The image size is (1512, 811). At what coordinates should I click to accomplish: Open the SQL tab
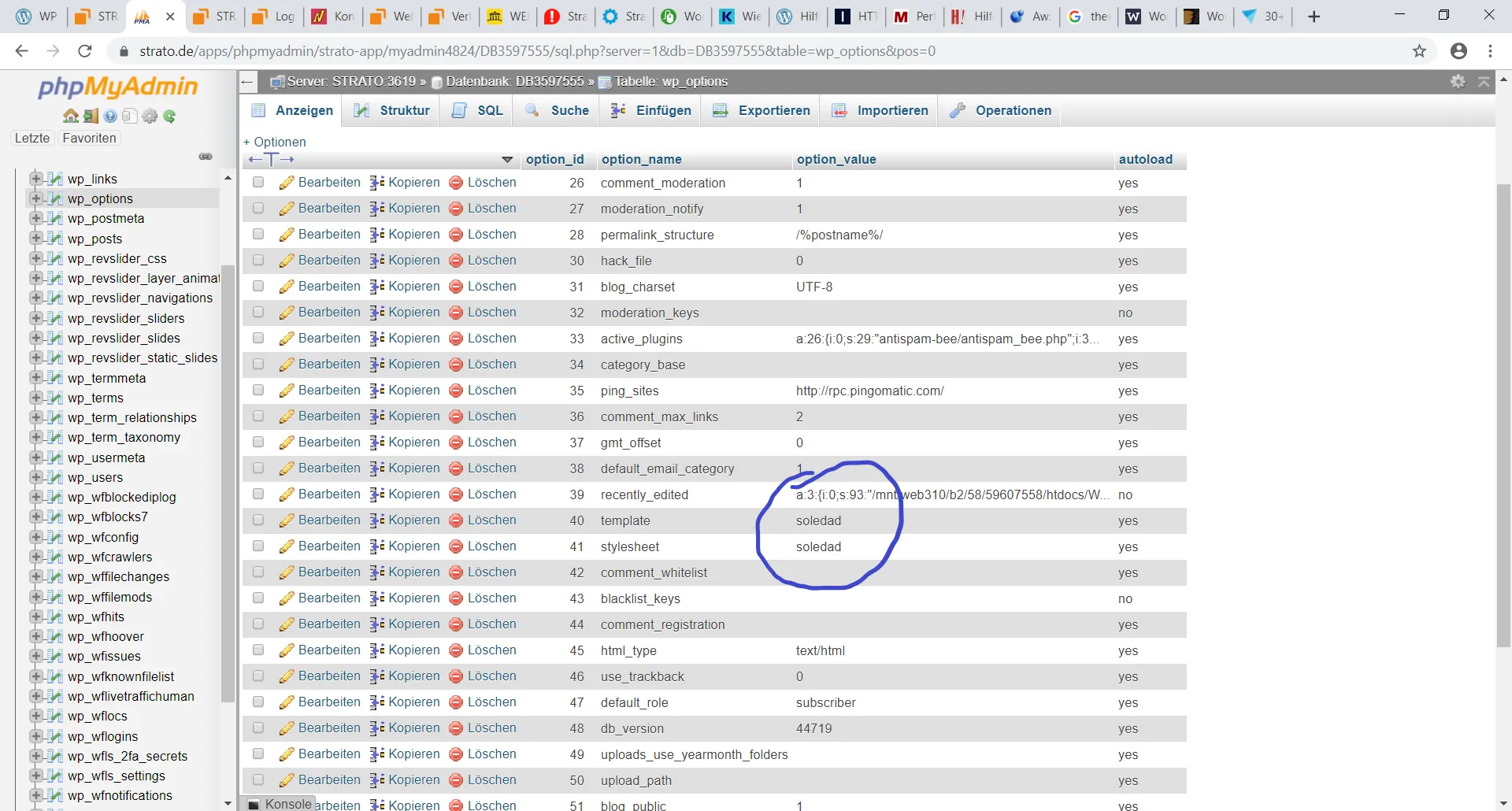(477, 110)
